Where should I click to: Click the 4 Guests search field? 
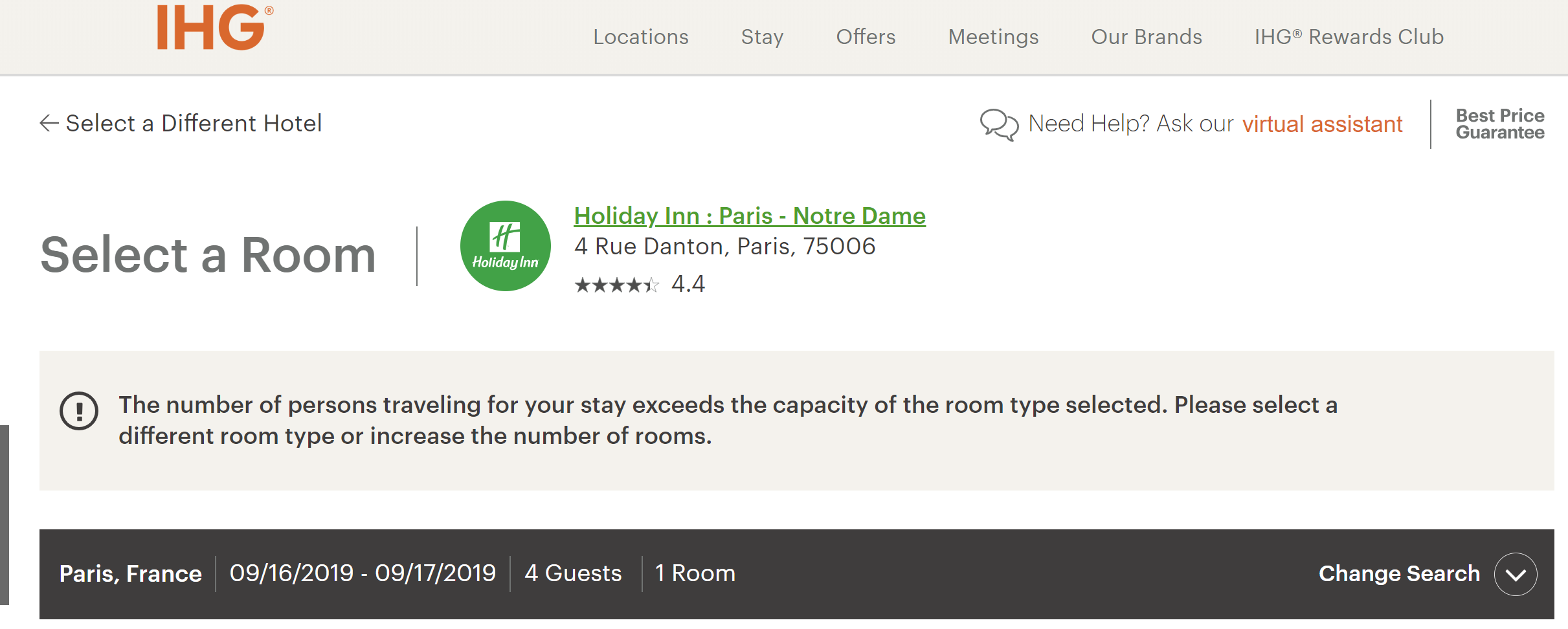coord(573,573)
